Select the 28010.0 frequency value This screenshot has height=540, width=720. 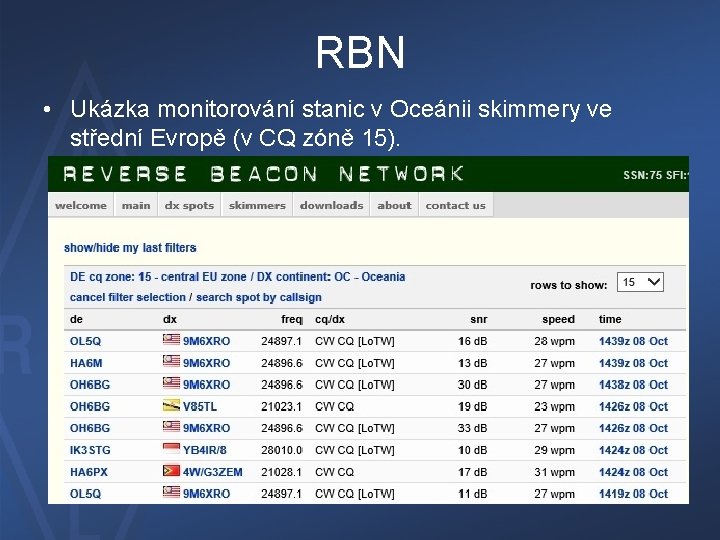281,450
